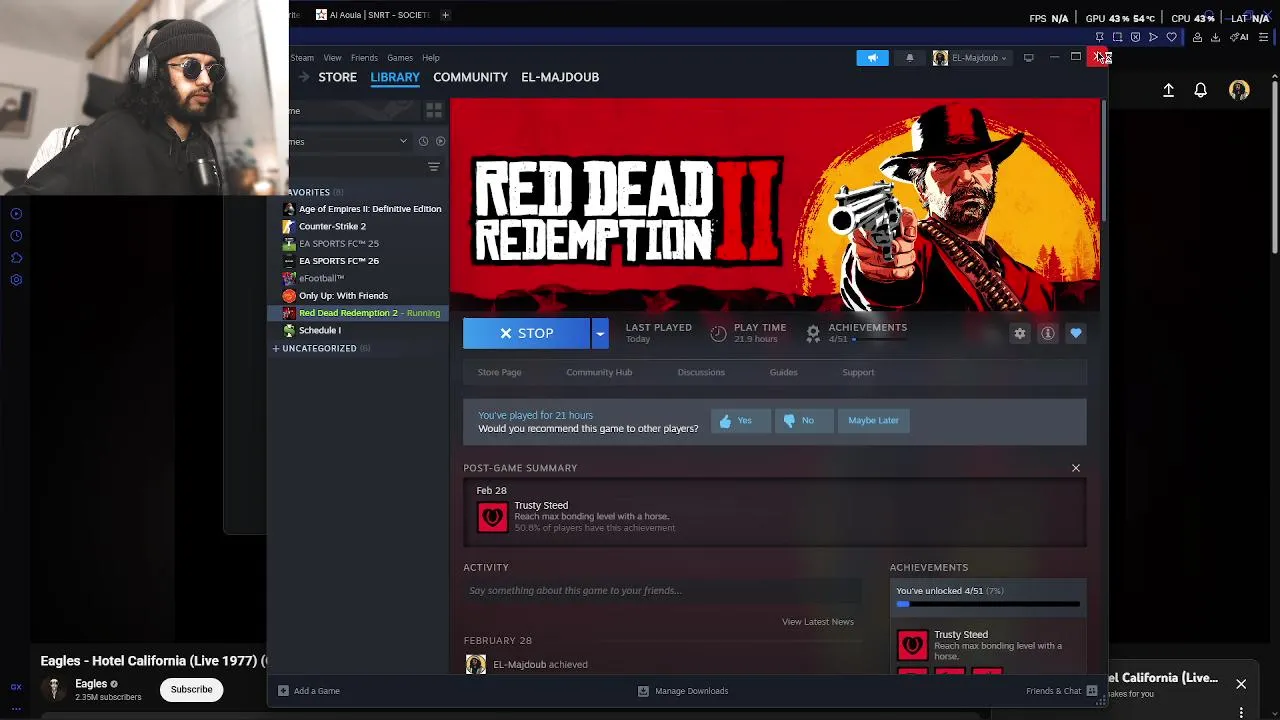The height and width of the screenshot is (720, 1280).
Task: Expand STOP button dropdown arrow
Action: (x=600, y=334)
